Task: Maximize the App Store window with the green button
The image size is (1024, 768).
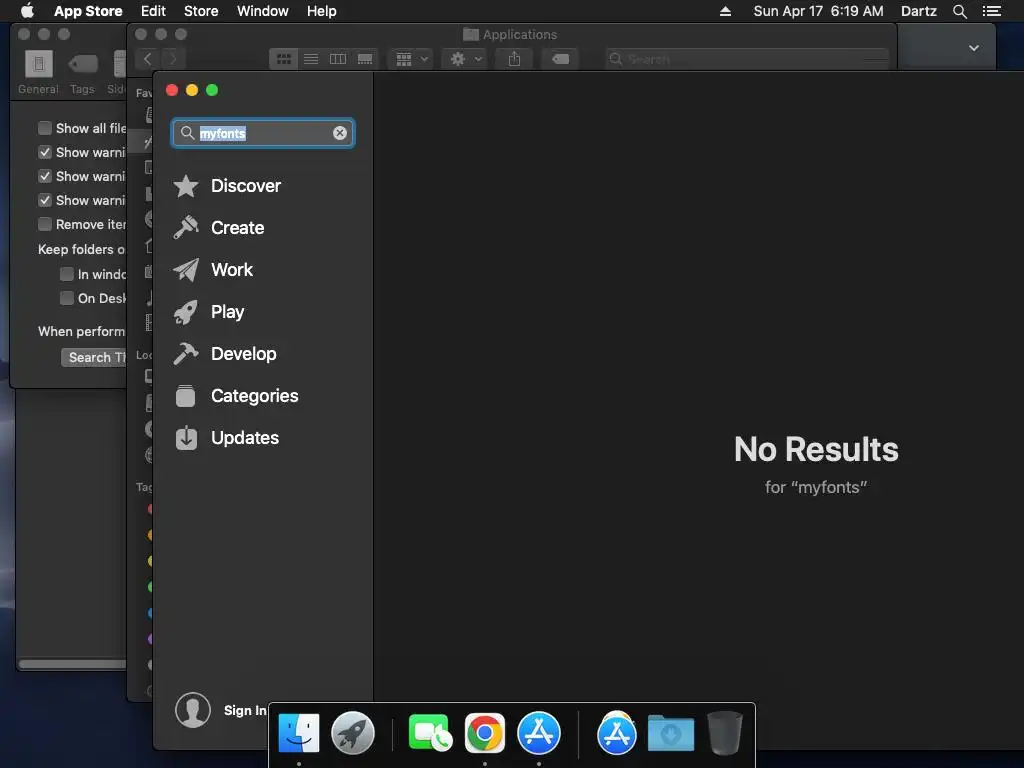Action: point(212,90)
